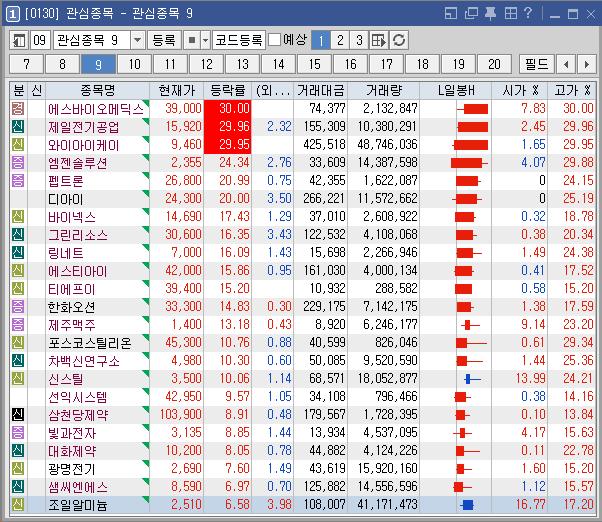Select the stock name 광명전기
Screen dimensions: 602x522
point(71,469)
